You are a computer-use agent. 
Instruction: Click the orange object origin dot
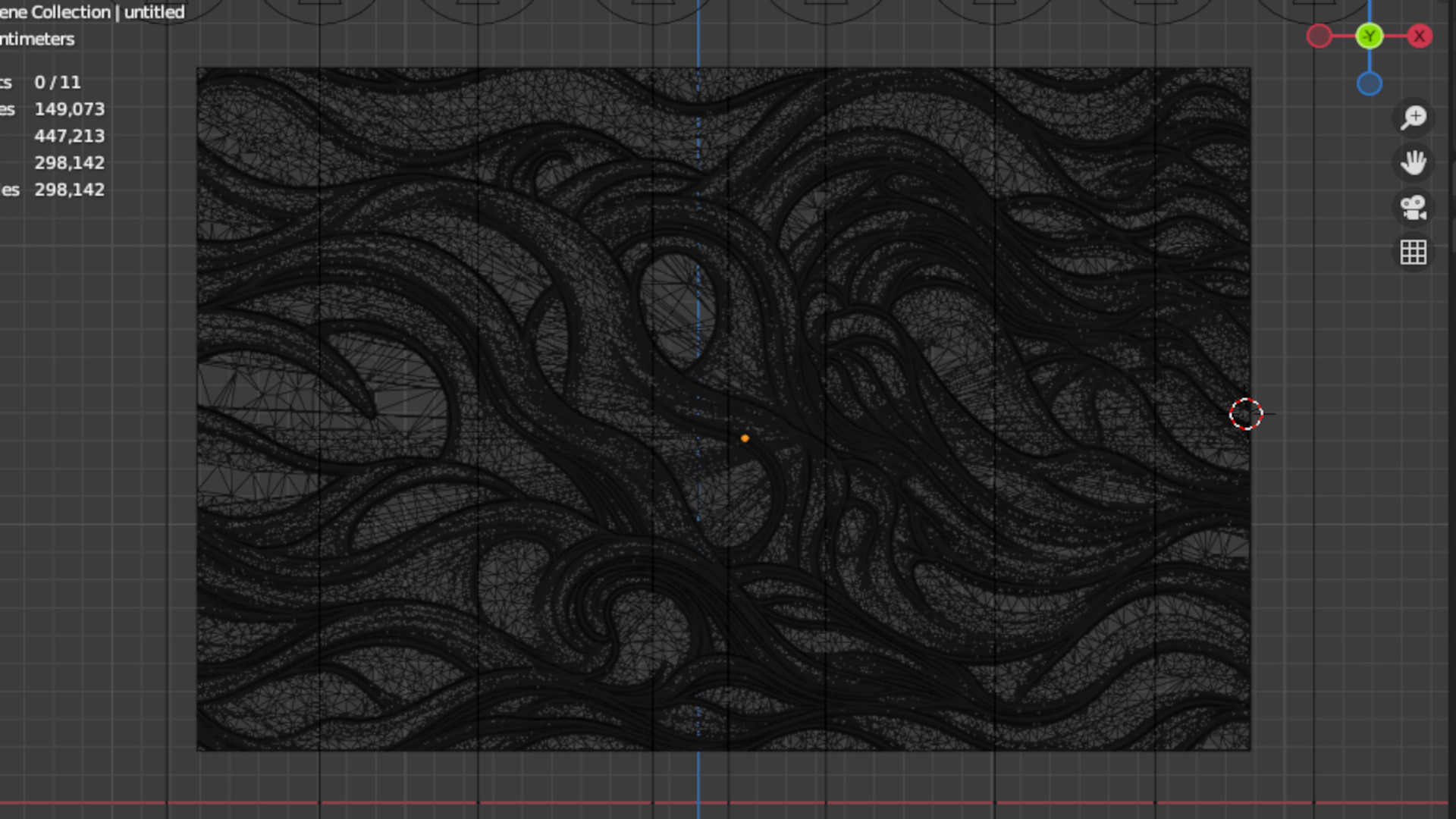click(745, 438)
